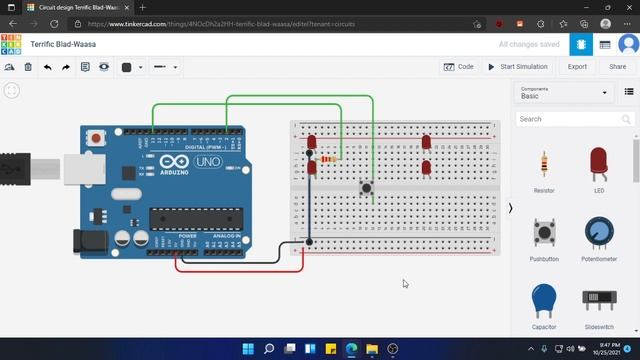640x360 pixels.
Task: Refresh the browser page
Action: [54, 24]
